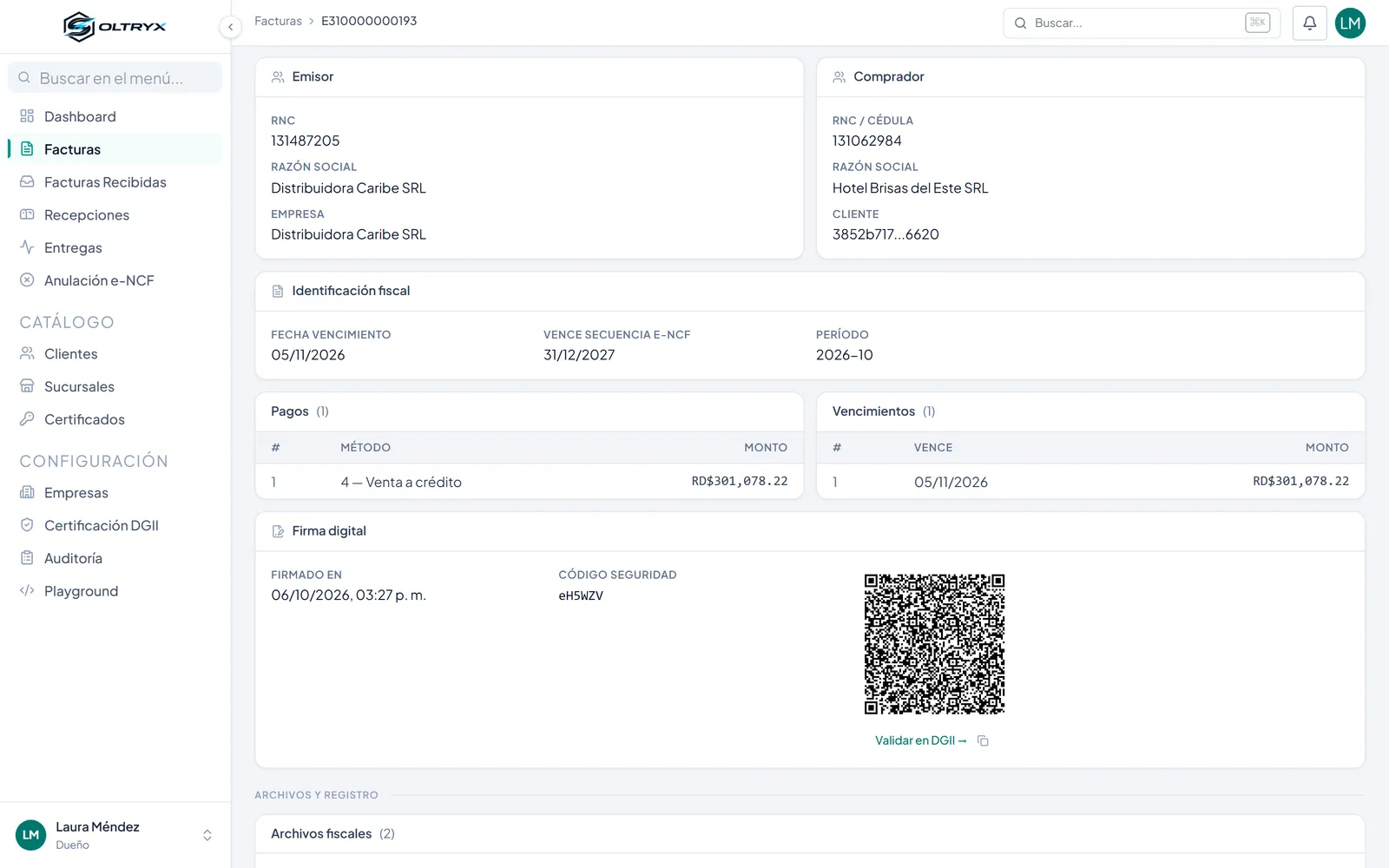The image size is (1389, 868).
Task: Go to Sucursales
Action: (115, 387)
